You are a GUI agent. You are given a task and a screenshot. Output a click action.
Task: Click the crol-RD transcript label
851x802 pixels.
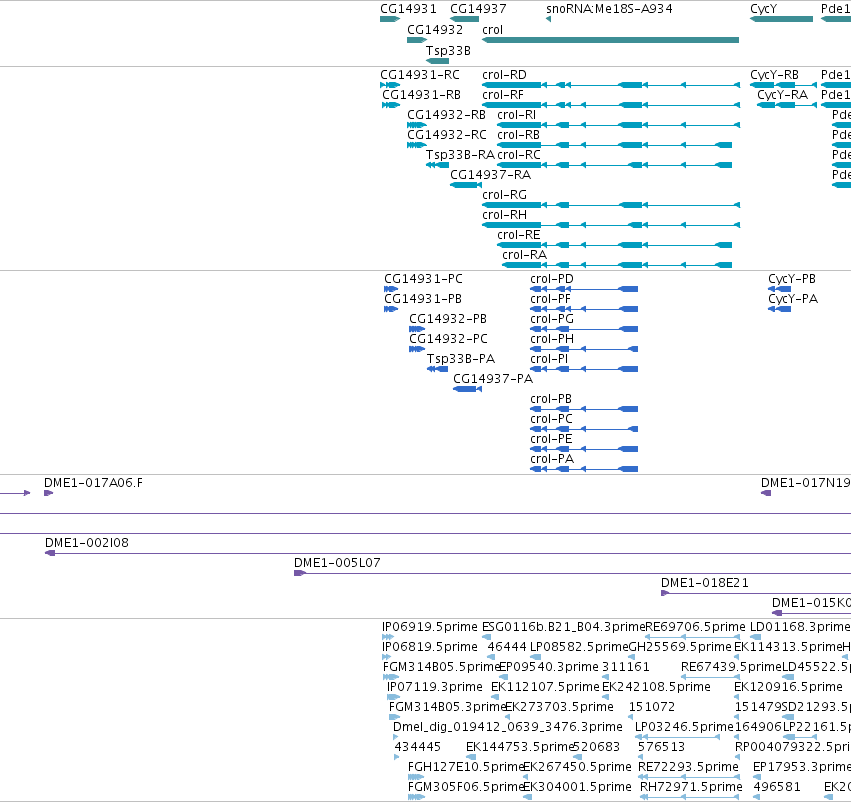(x=504, y=75)
